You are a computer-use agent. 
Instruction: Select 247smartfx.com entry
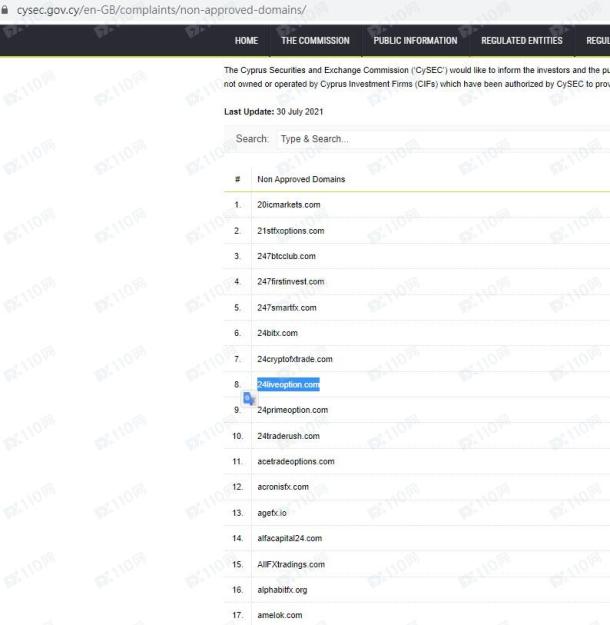(x=287, y=308)
